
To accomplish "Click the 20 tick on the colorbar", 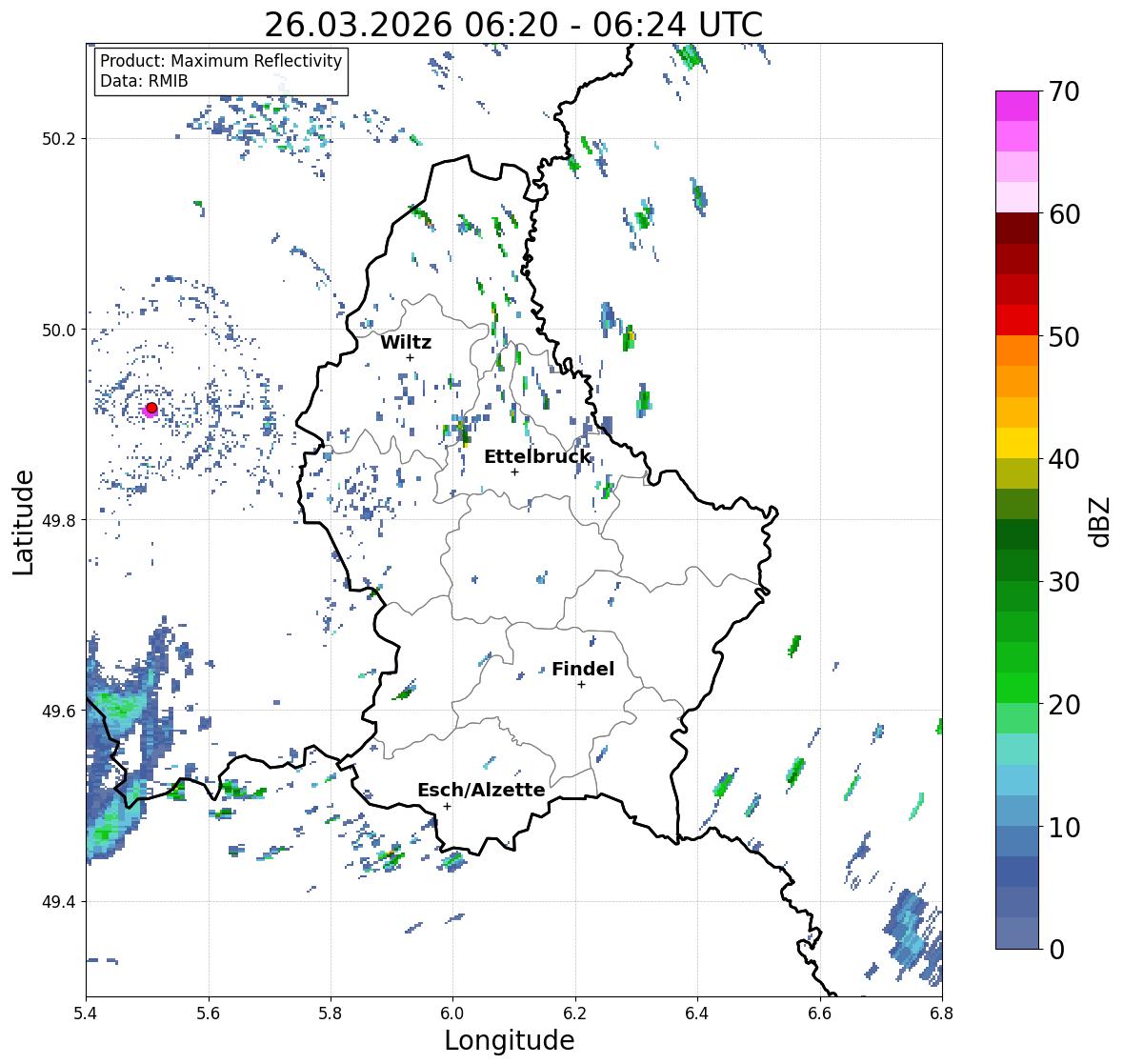I will (x=1064, y=705).
